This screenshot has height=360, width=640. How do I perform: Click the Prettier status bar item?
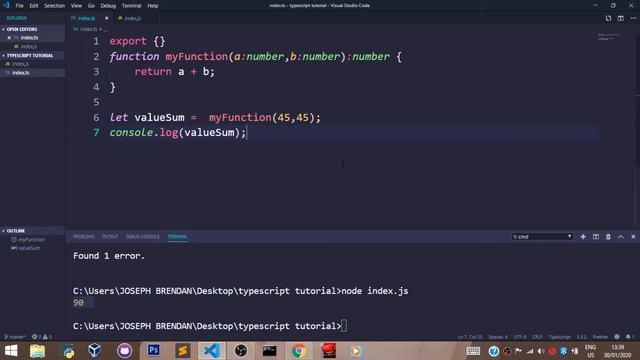coord(600,337)
